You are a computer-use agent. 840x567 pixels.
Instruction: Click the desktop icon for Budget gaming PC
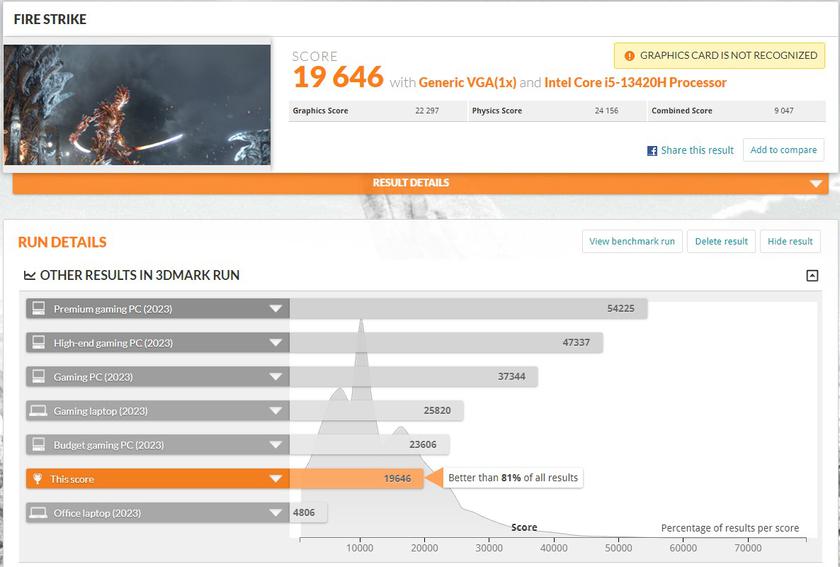pos(39,445)
